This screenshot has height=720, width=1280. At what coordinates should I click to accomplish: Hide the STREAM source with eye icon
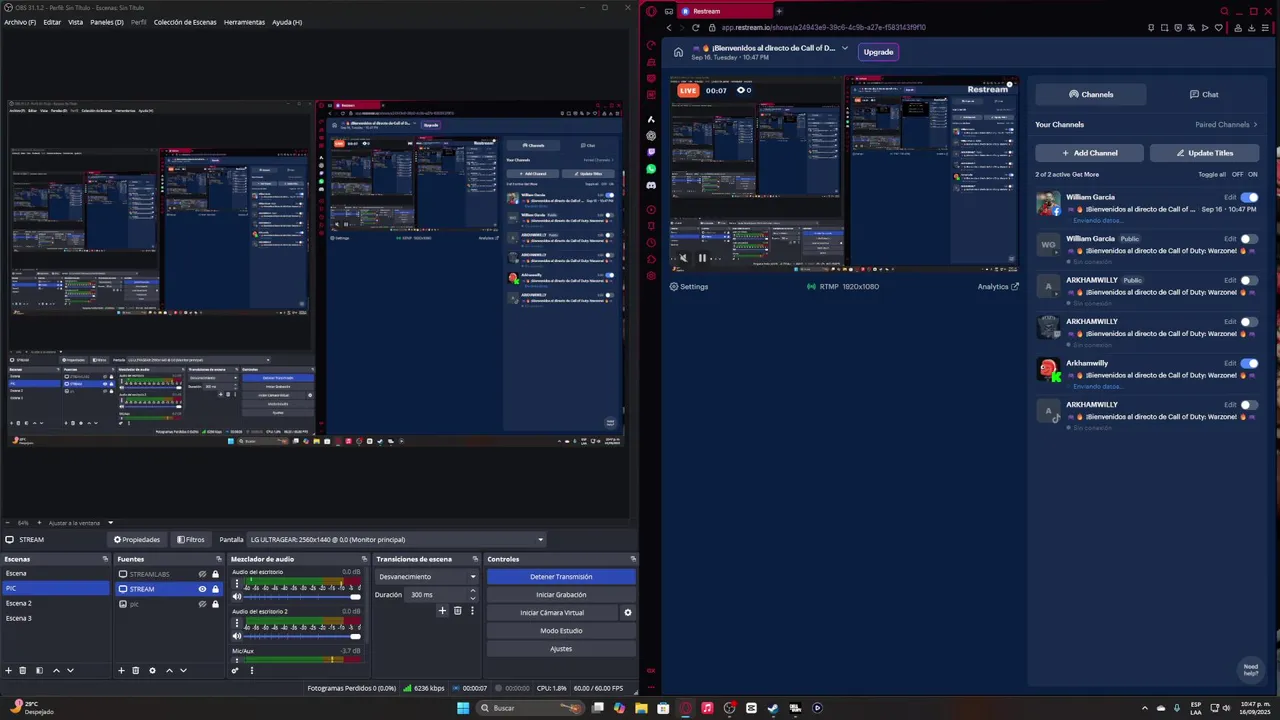[x=202, y=589]
